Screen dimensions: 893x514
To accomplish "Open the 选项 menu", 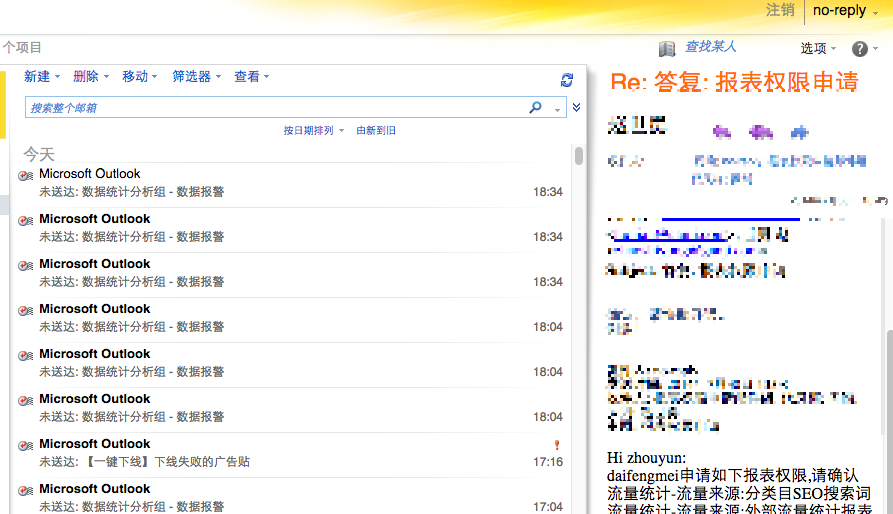I will coord(818,48).
